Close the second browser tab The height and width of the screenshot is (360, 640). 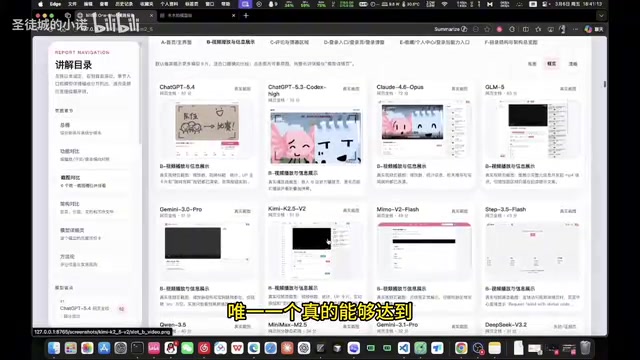tap(233, 16)
